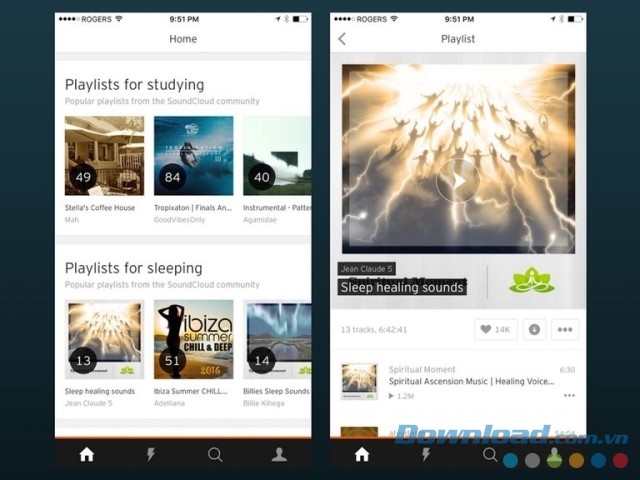640x480 pixels.
Task: Open Stream lightning tab on Playlist screen
Action: pyautogui.click(x=426, y=454)
